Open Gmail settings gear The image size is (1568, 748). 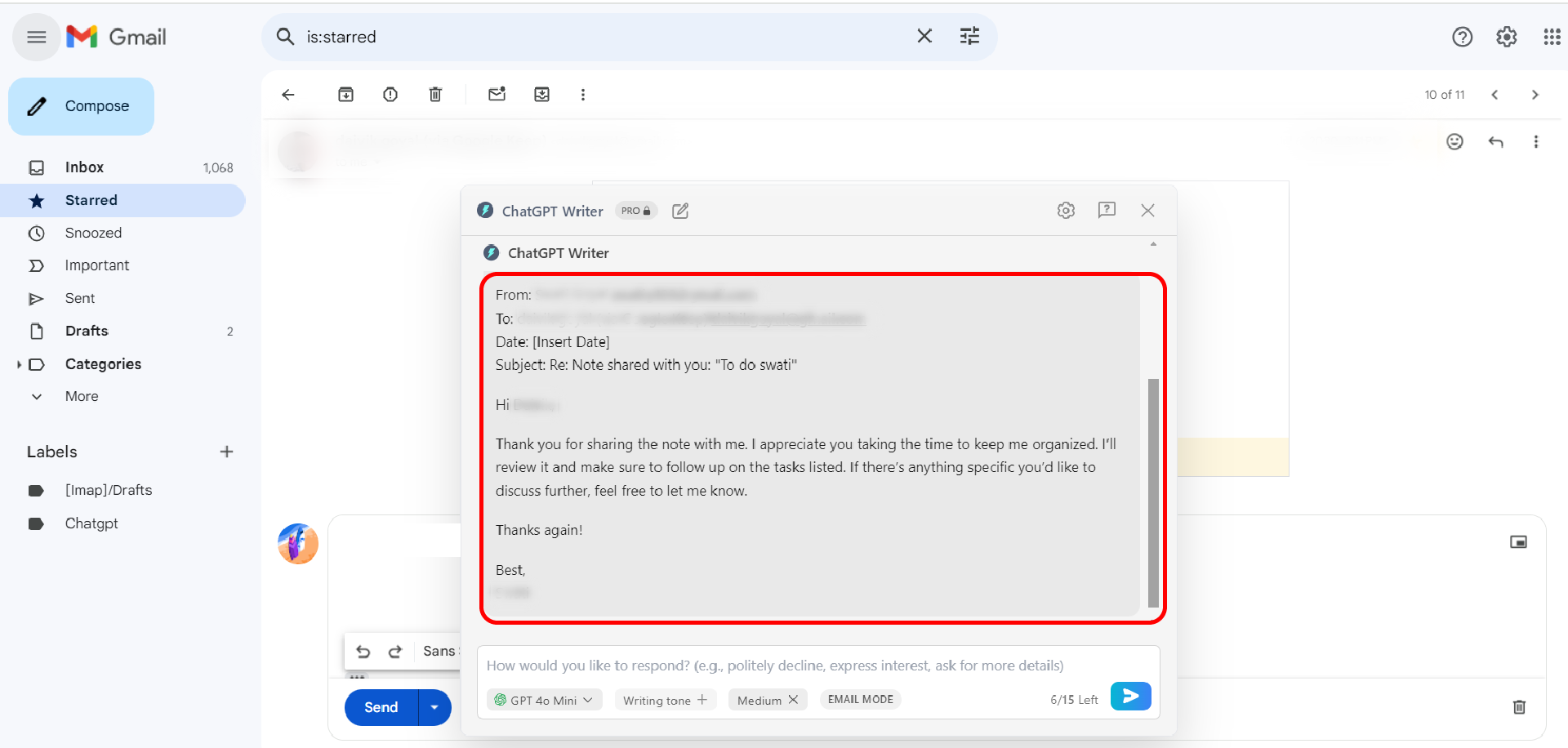tap(1506, 37)
